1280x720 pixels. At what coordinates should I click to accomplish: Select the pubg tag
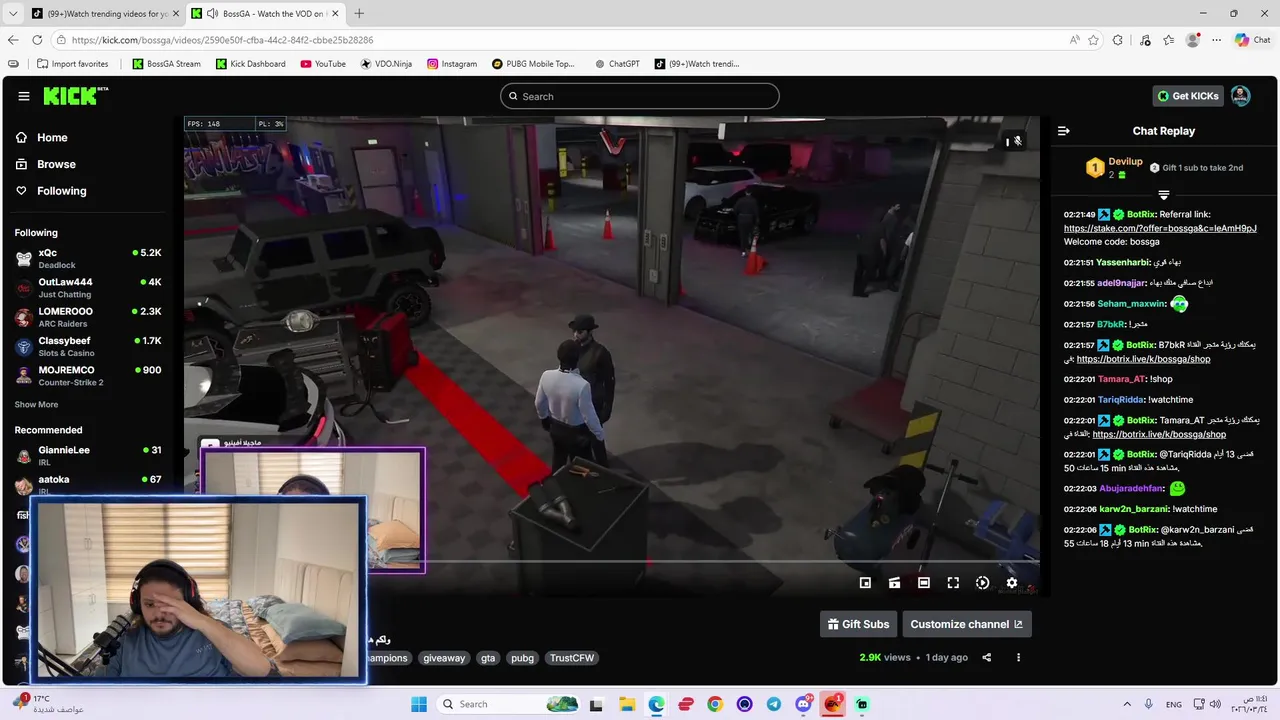tap(522, 658)
